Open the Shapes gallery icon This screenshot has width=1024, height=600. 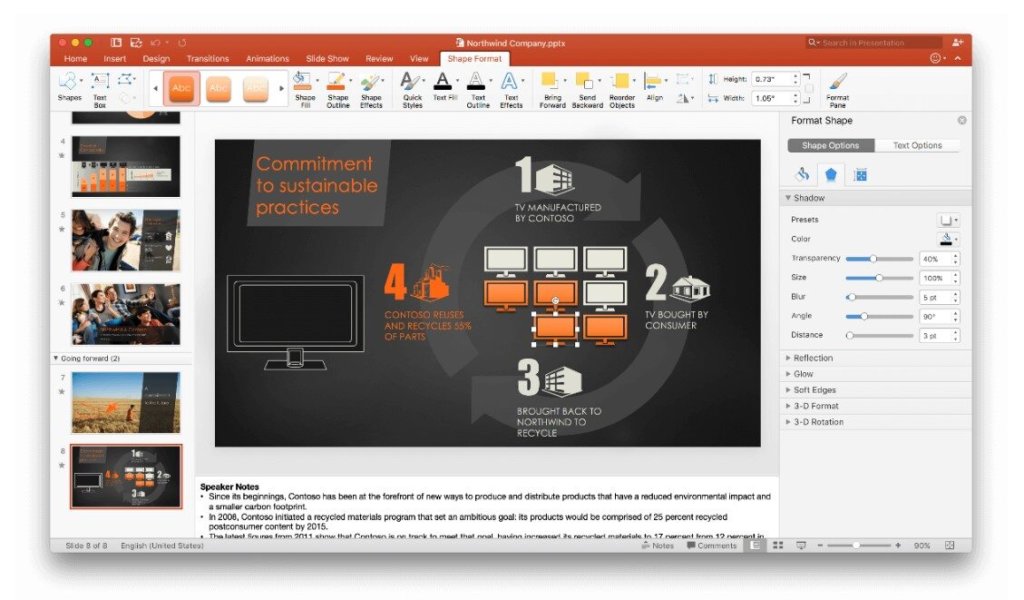67,81
